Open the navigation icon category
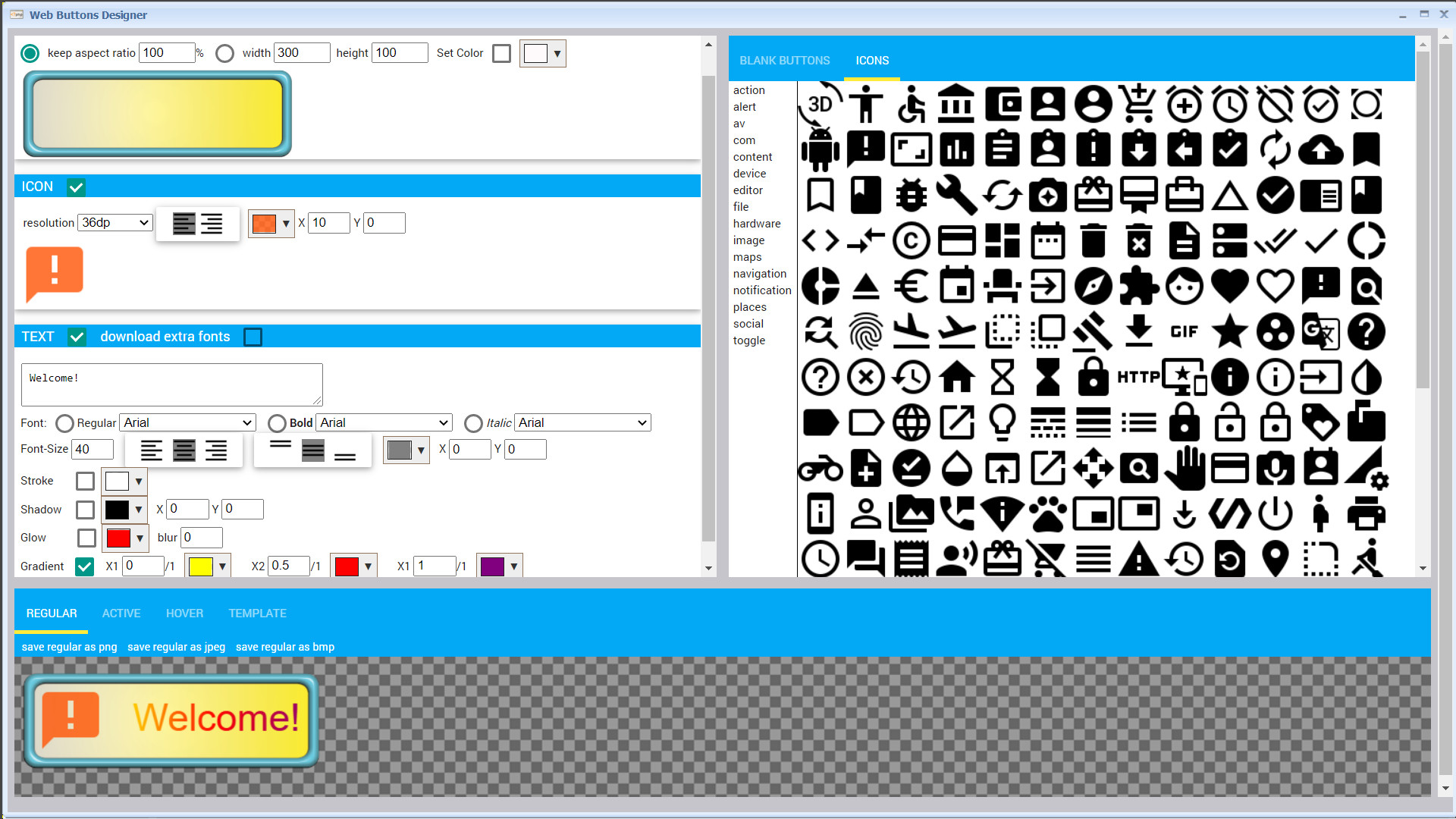Screen dimensions: 1456x819 tap(760, 274)
